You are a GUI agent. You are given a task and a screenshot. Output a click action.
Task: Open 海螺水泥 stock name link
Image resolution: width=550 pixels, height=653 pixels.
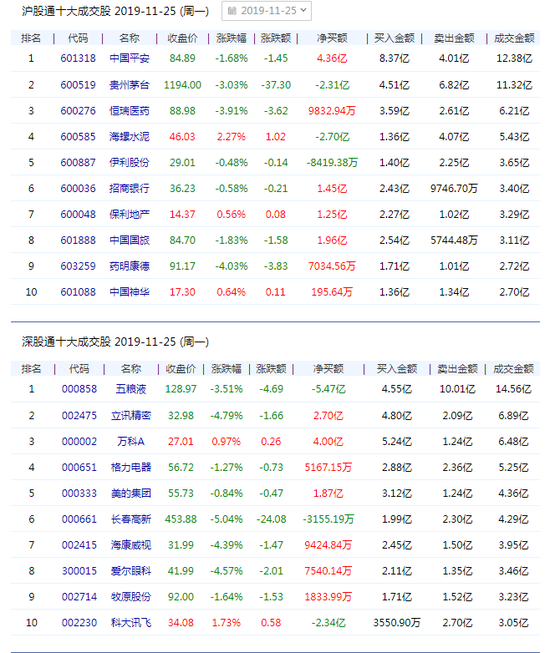(129, 137)
